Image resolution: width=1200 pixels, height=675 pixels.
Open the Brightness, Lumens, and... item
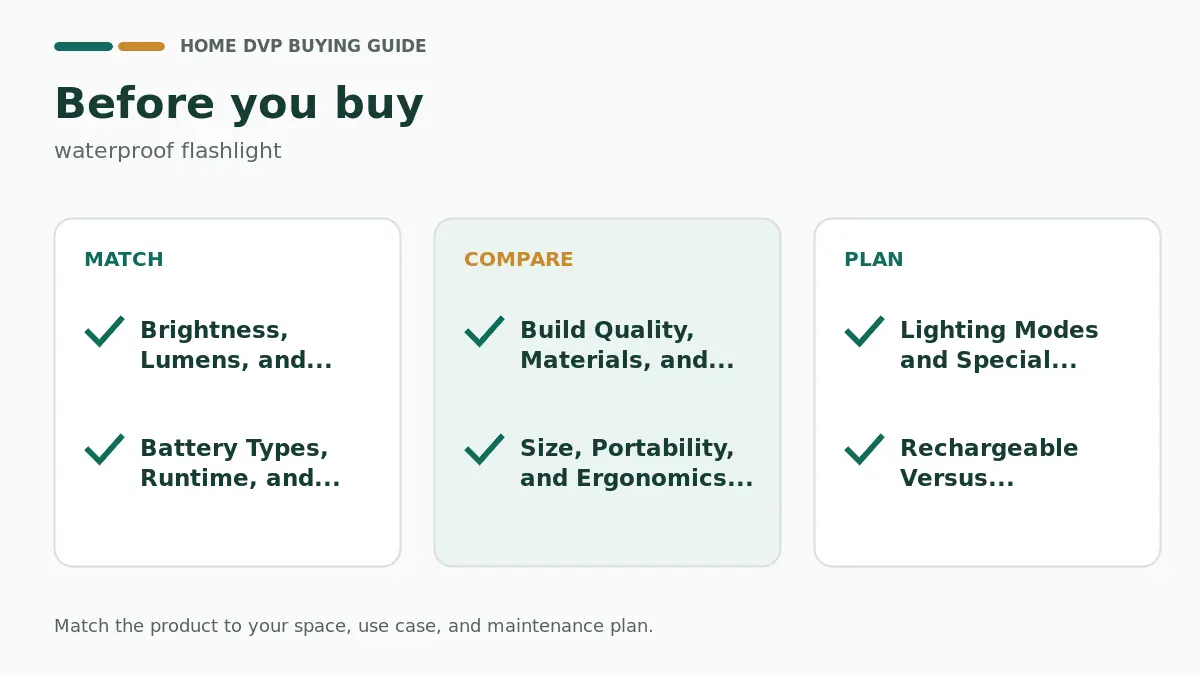pyautogui.click(x=236, y=345)
